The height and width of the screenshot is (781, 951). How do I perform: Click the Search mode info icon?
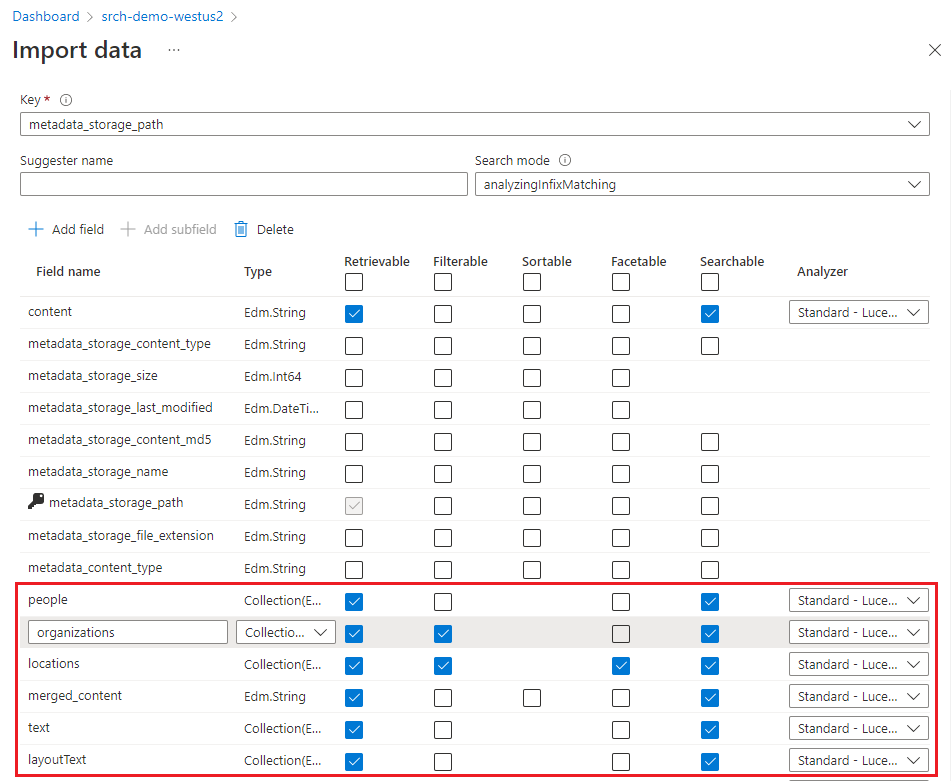point(565,160)
